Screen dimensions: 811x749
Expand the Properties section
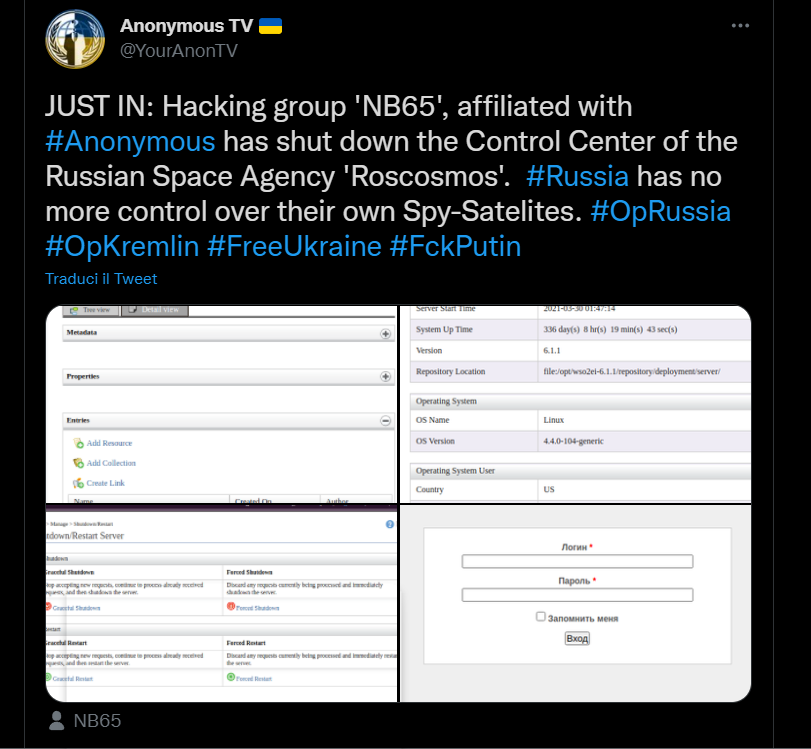[385, 376]
